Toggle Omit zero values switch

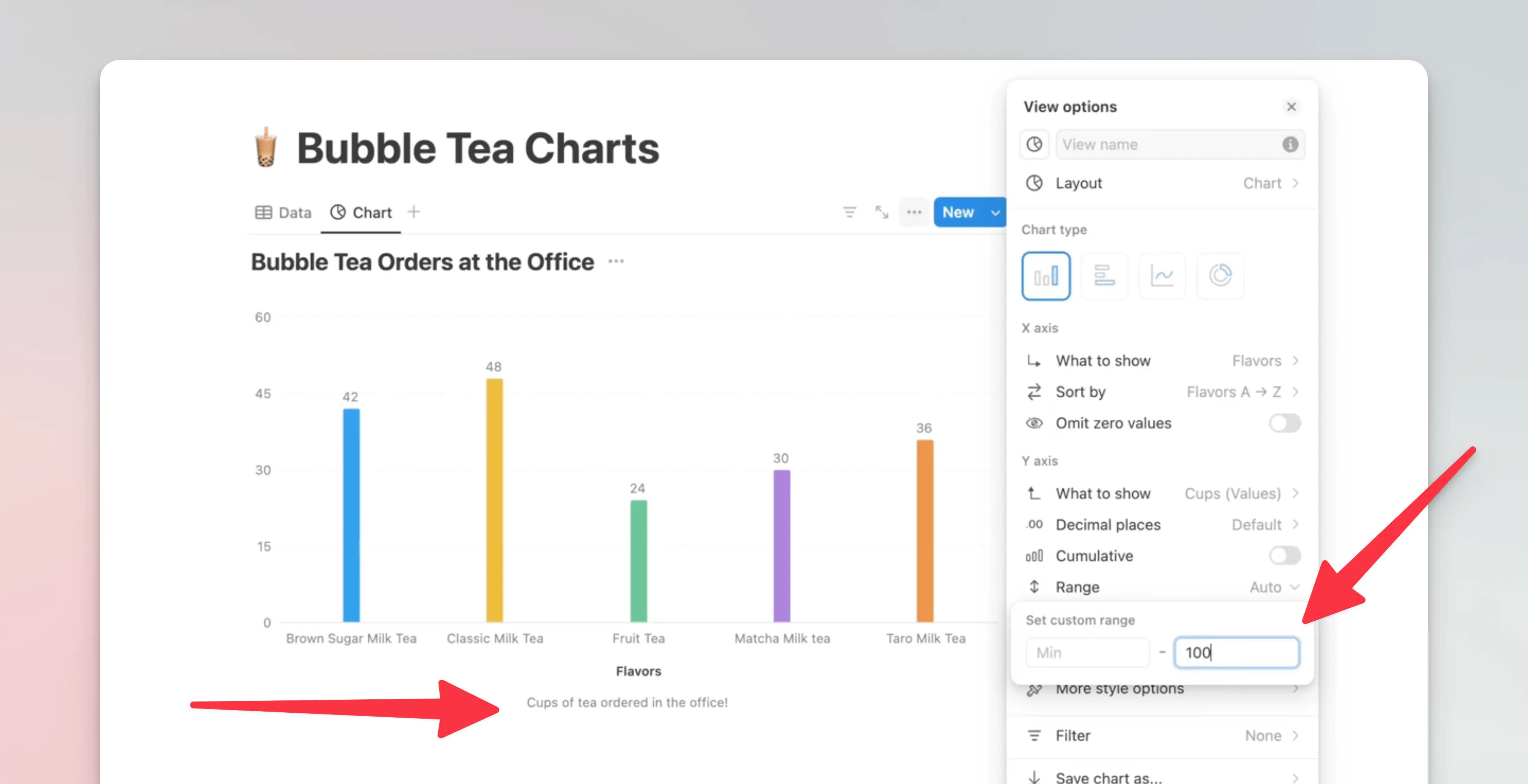click(x=1284, y=423)
